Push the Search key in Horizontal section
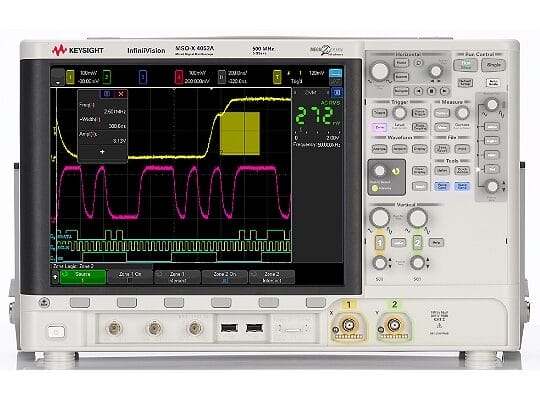Screen dimensions: 540x402 pyautogui.click(x=401, y=76)
